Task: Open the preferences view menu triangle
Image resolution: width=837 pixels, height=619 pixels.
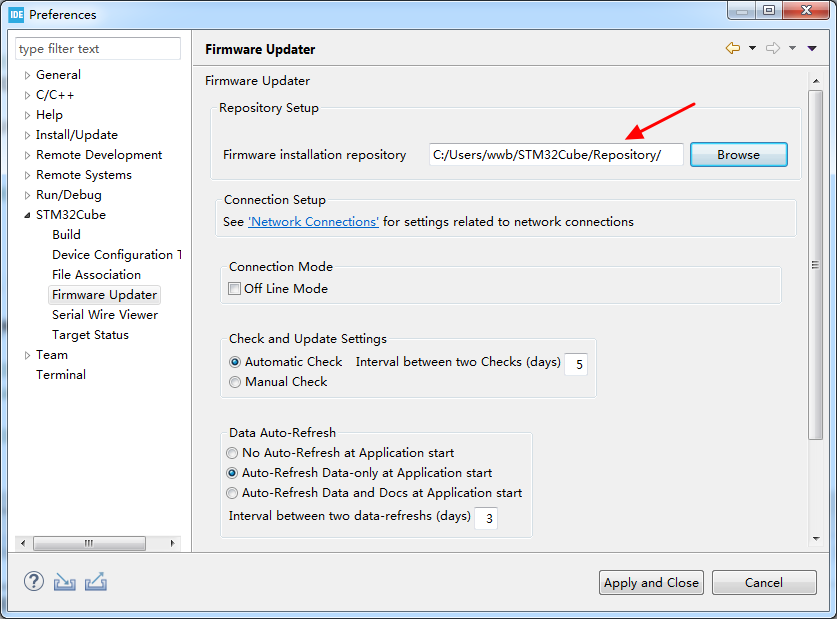Action: (812, 48)
